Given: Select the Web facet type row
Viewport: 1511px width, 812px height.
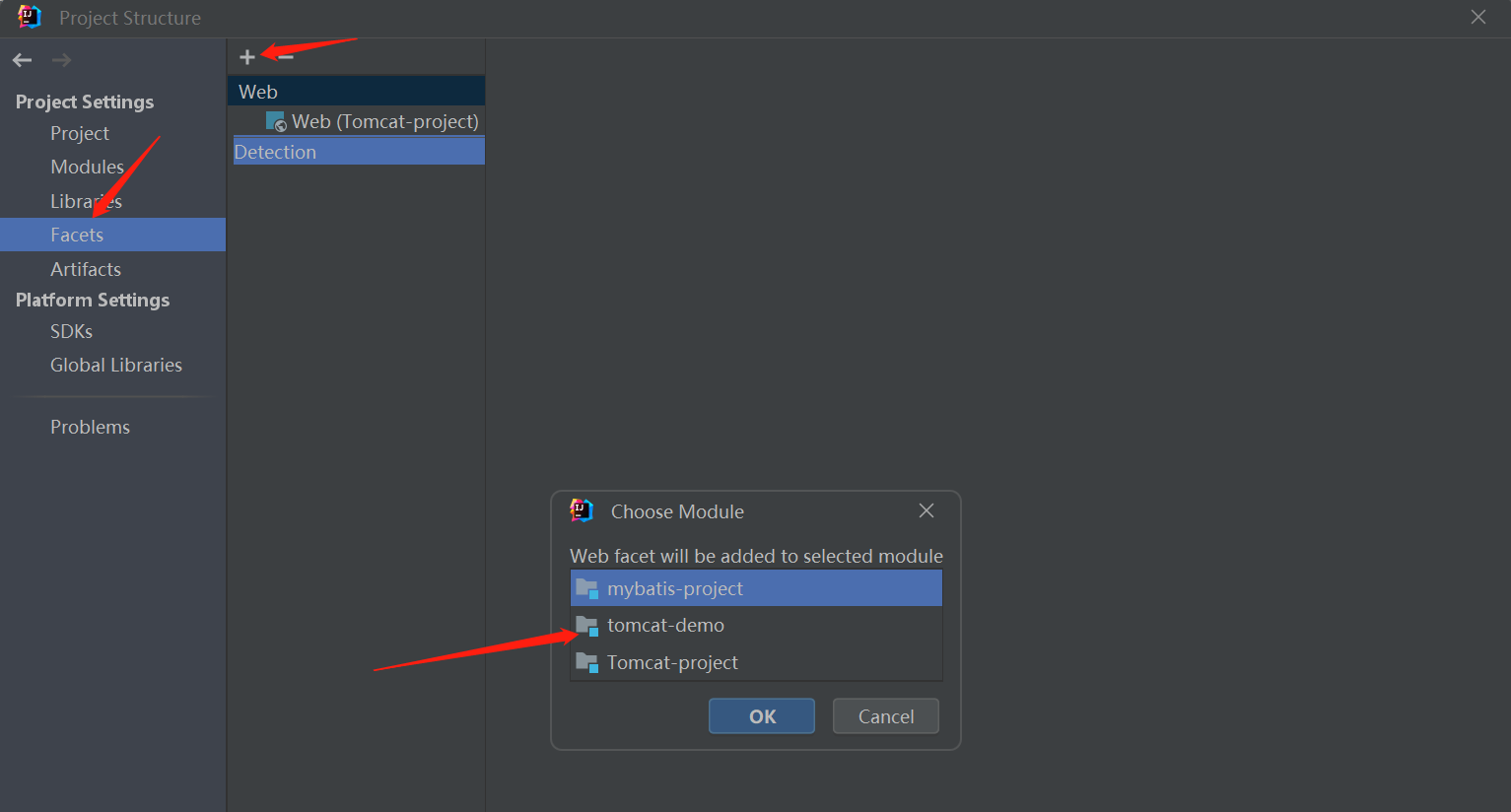Looking at the screenshot, I should (x=356, y=91).
